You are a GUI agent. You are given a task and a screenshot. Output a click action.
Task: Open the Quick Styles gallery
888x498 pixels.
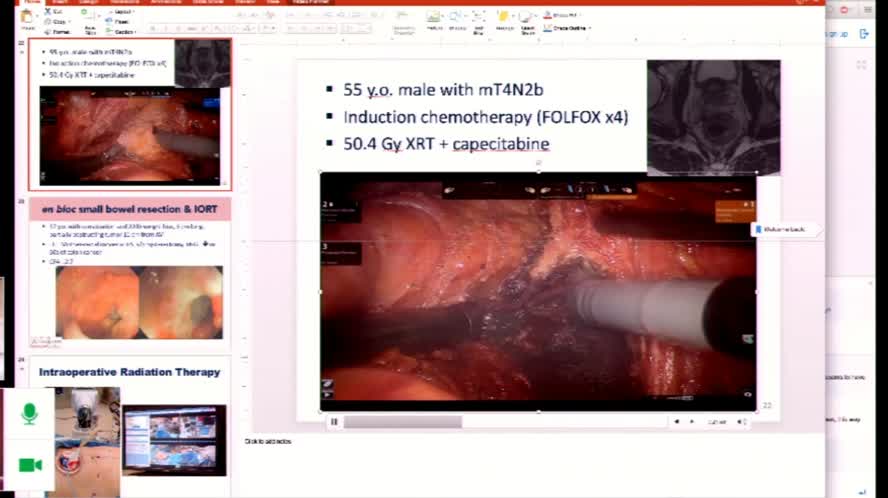click(x=527, y=16)
